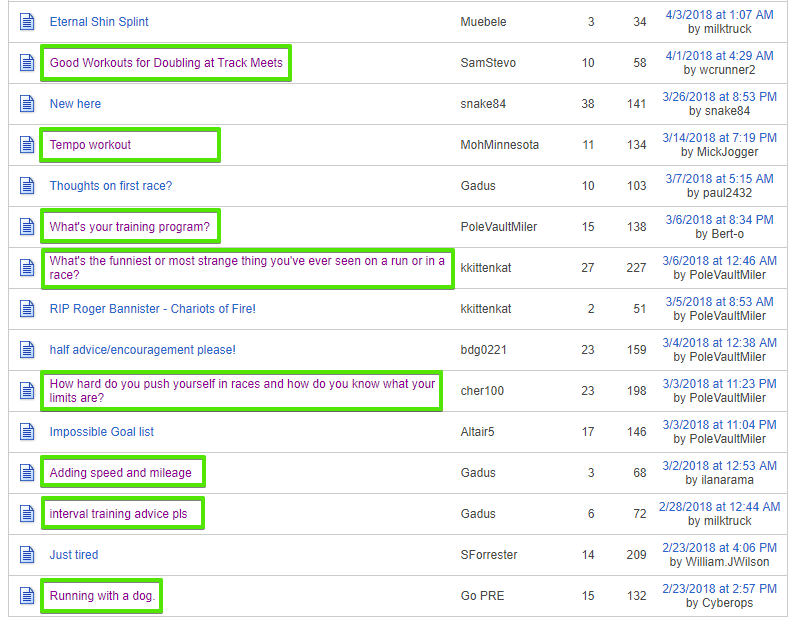Click document icon beside What's your training program?
799x617 pixels.
coord(27,227)
